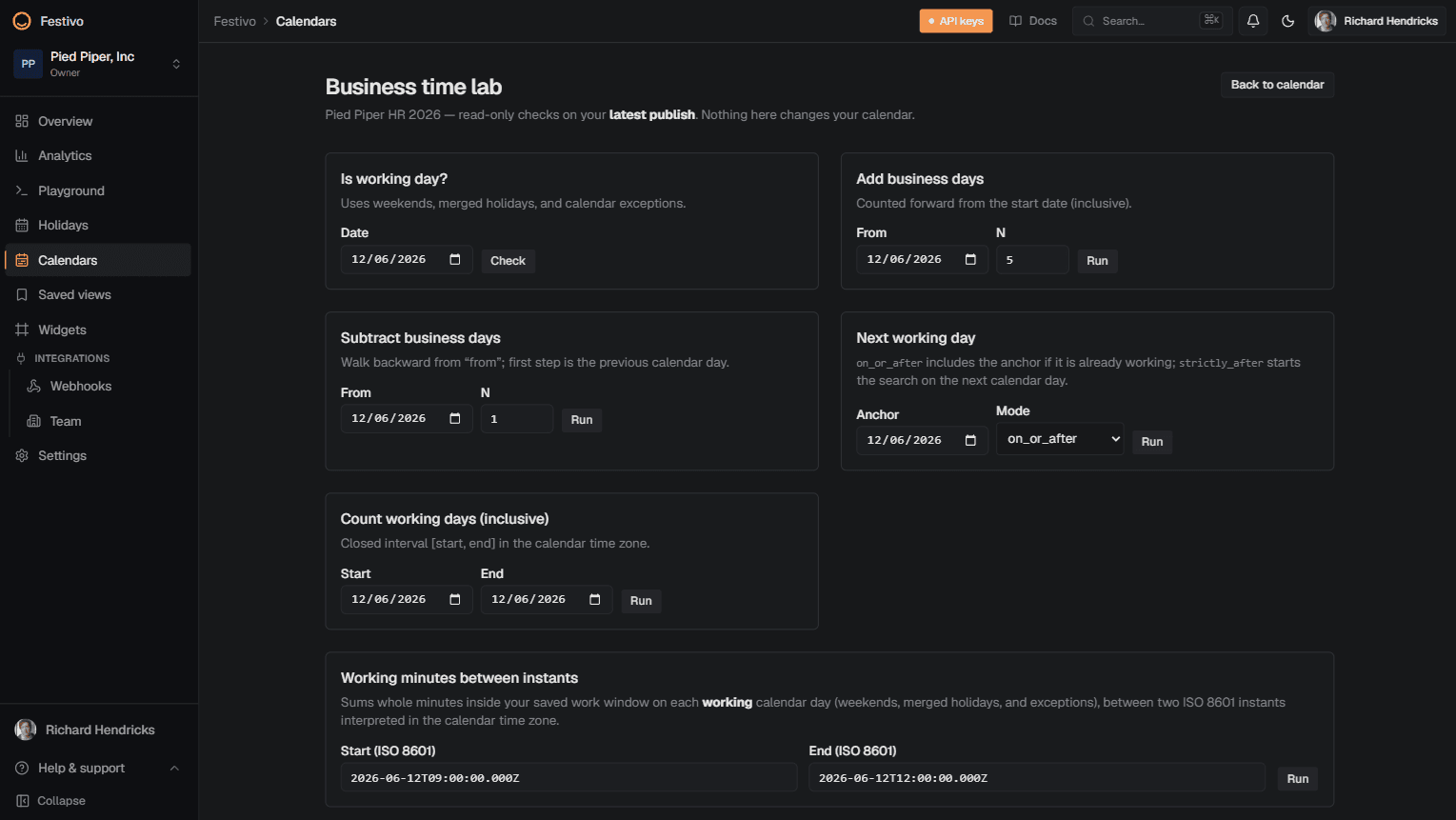Go to Overview in the sidebar
The width and height of the screenshot is (1456, 820).
pos(99,121)
